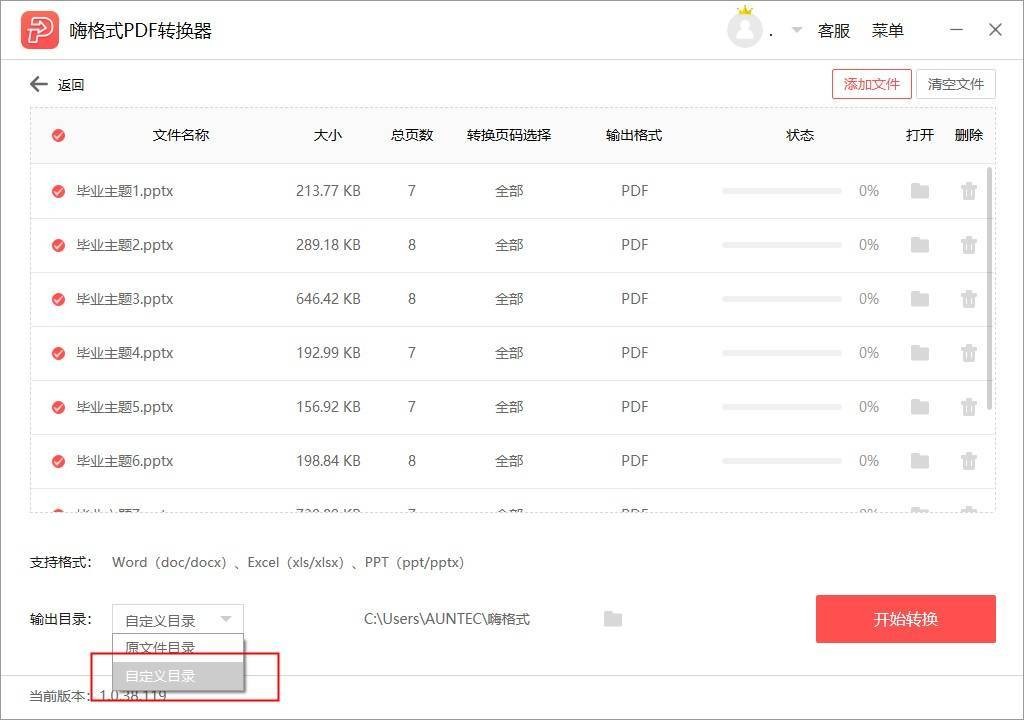Uncheck 毕业主题4.pptx
The width and height of the screenshot is (1024, 720).
coord(58,353)
